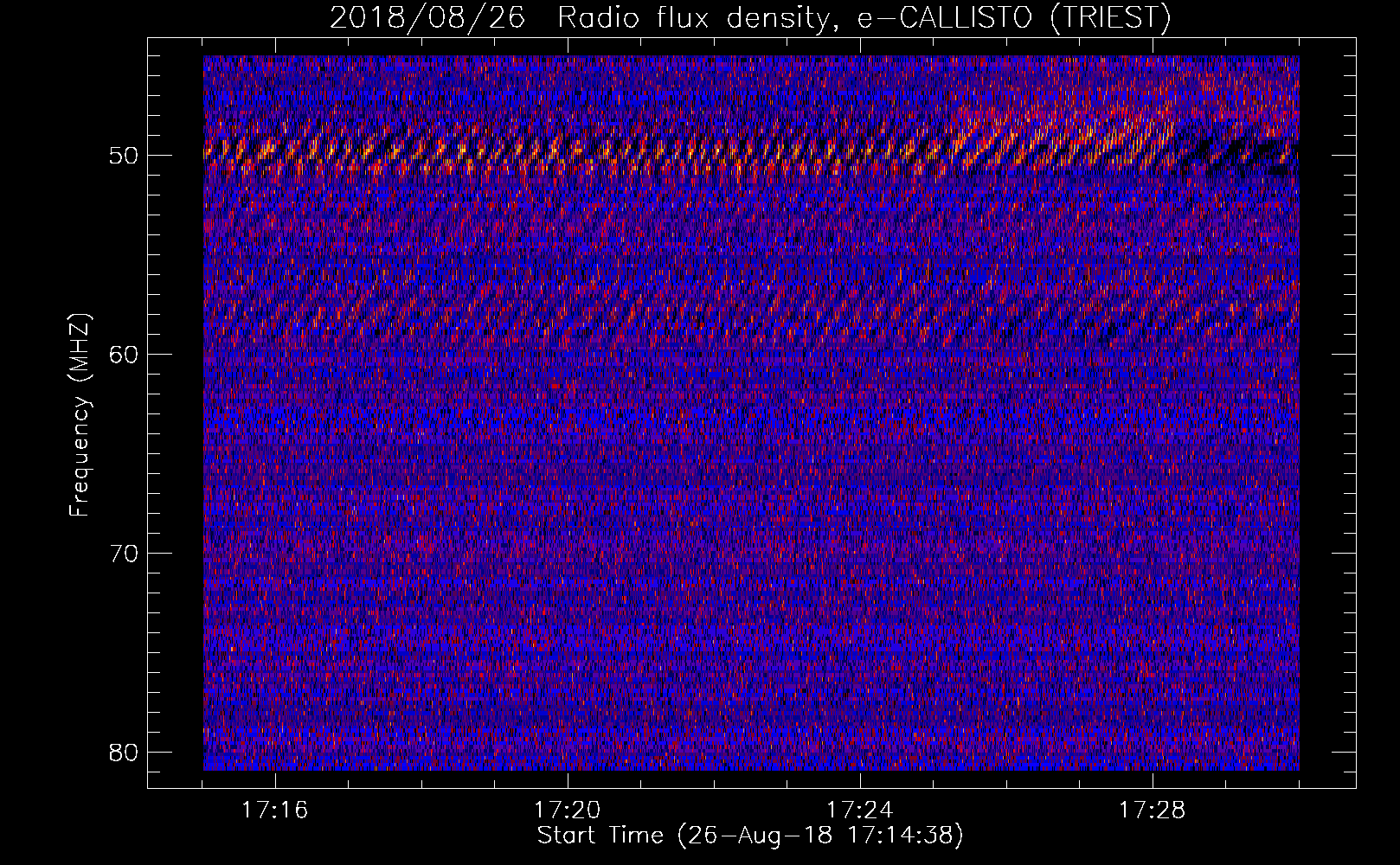1400x865 pixels.
Task: Click the 17:24 time tick label
Action: (x=859, y=811)
